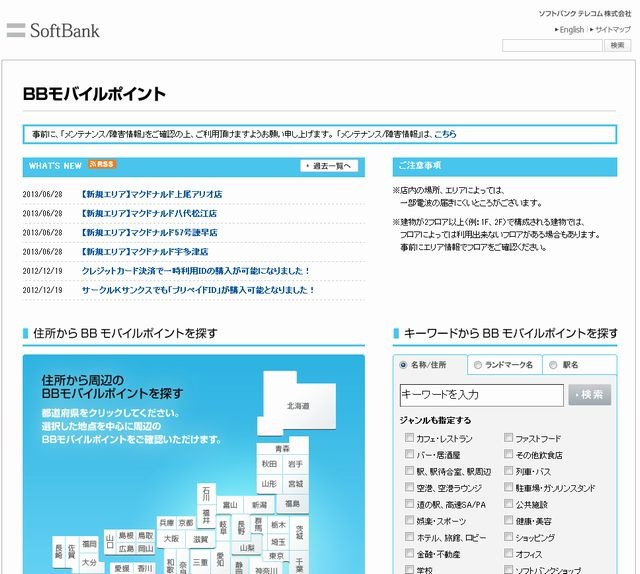
Task: Select 新潟 prefecture on the map
Action: [259, 505]
